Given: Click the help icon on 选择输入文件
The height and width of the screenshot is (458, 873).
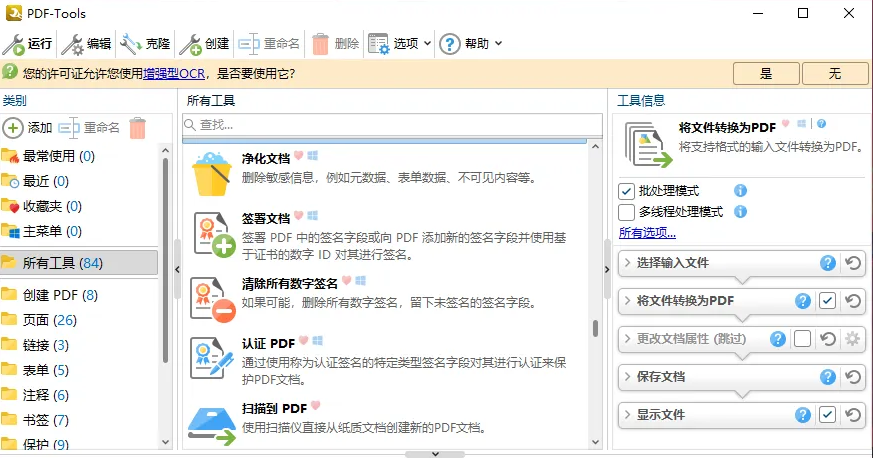Looking at the screenshot, I should click(828, 263).
